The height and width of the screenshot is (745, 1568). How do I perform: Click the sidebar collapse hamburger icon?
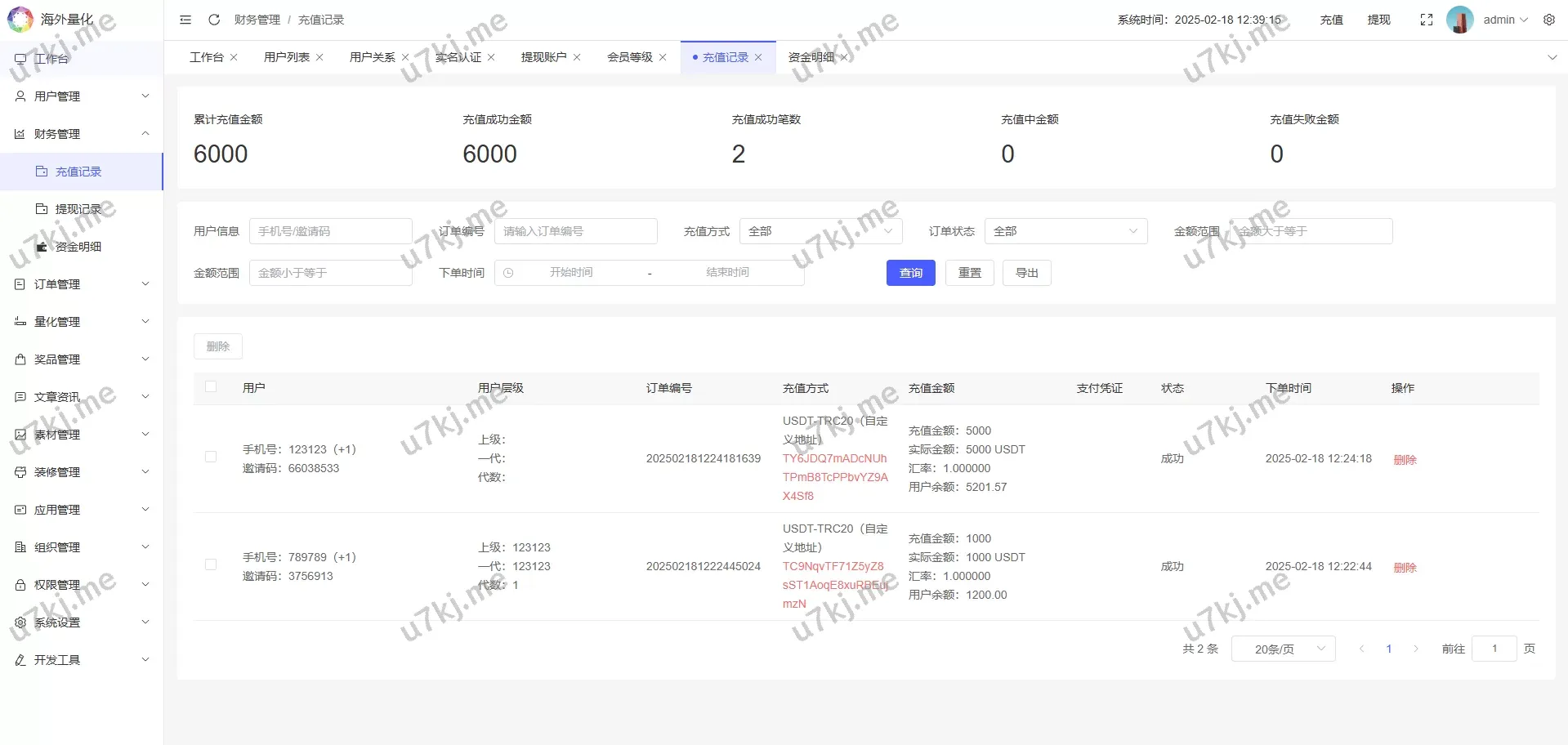coord(185,20)
